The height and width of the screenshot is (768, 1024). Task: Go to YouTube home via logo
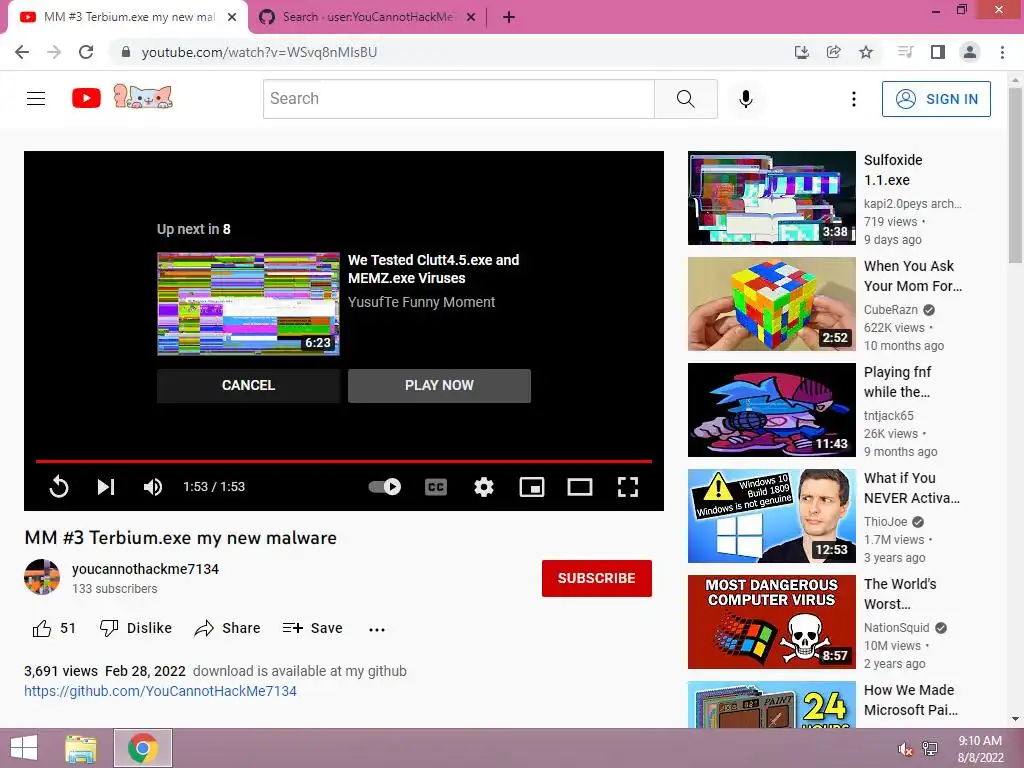[x=86, y=99]
